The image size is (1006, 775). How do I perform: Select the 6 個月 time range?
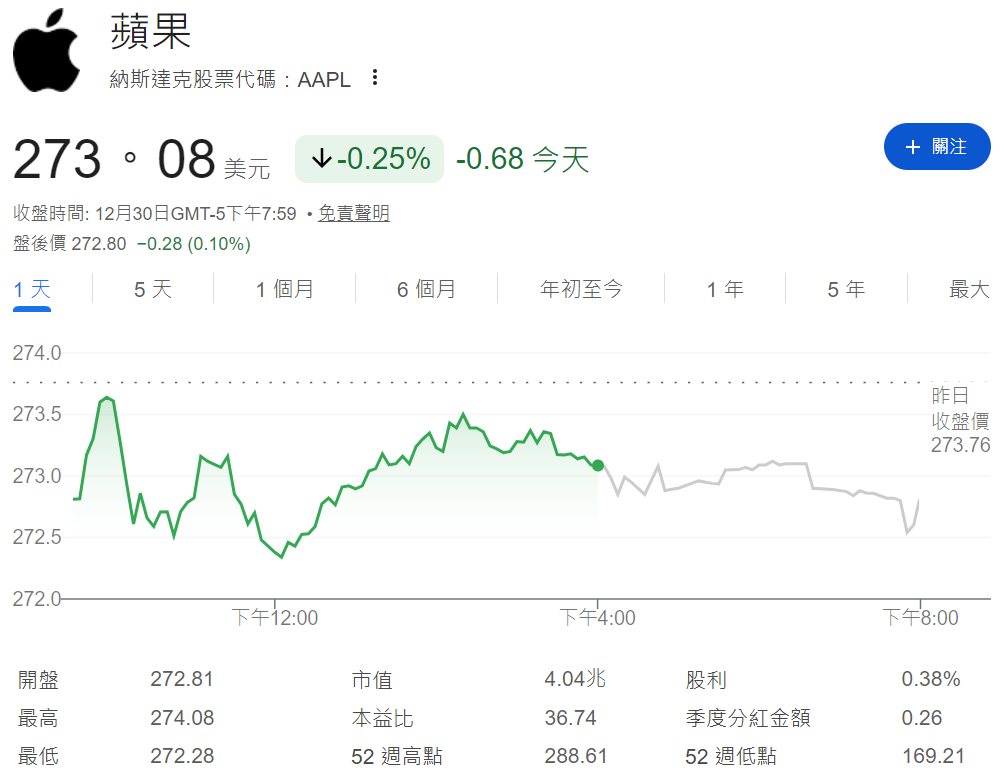[426, 289]
